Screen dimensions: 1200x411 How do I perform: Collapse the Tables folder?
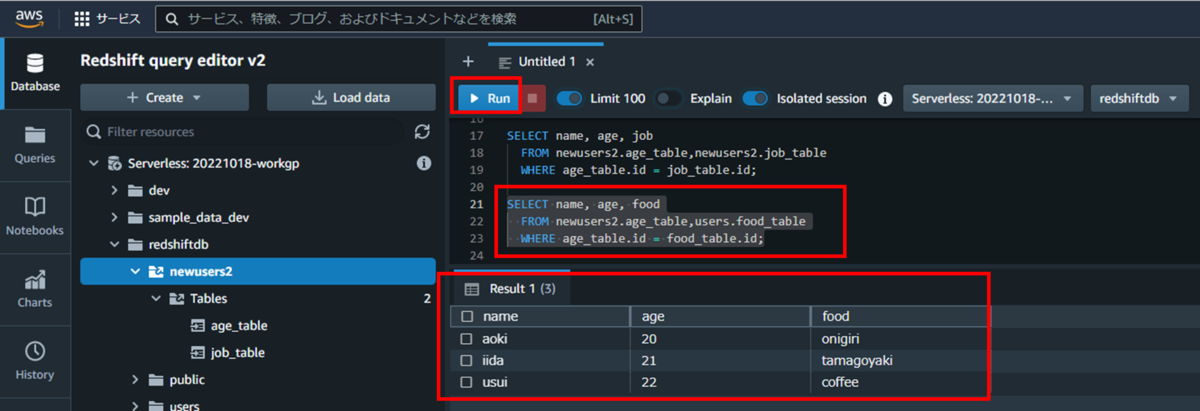(155, 298)
